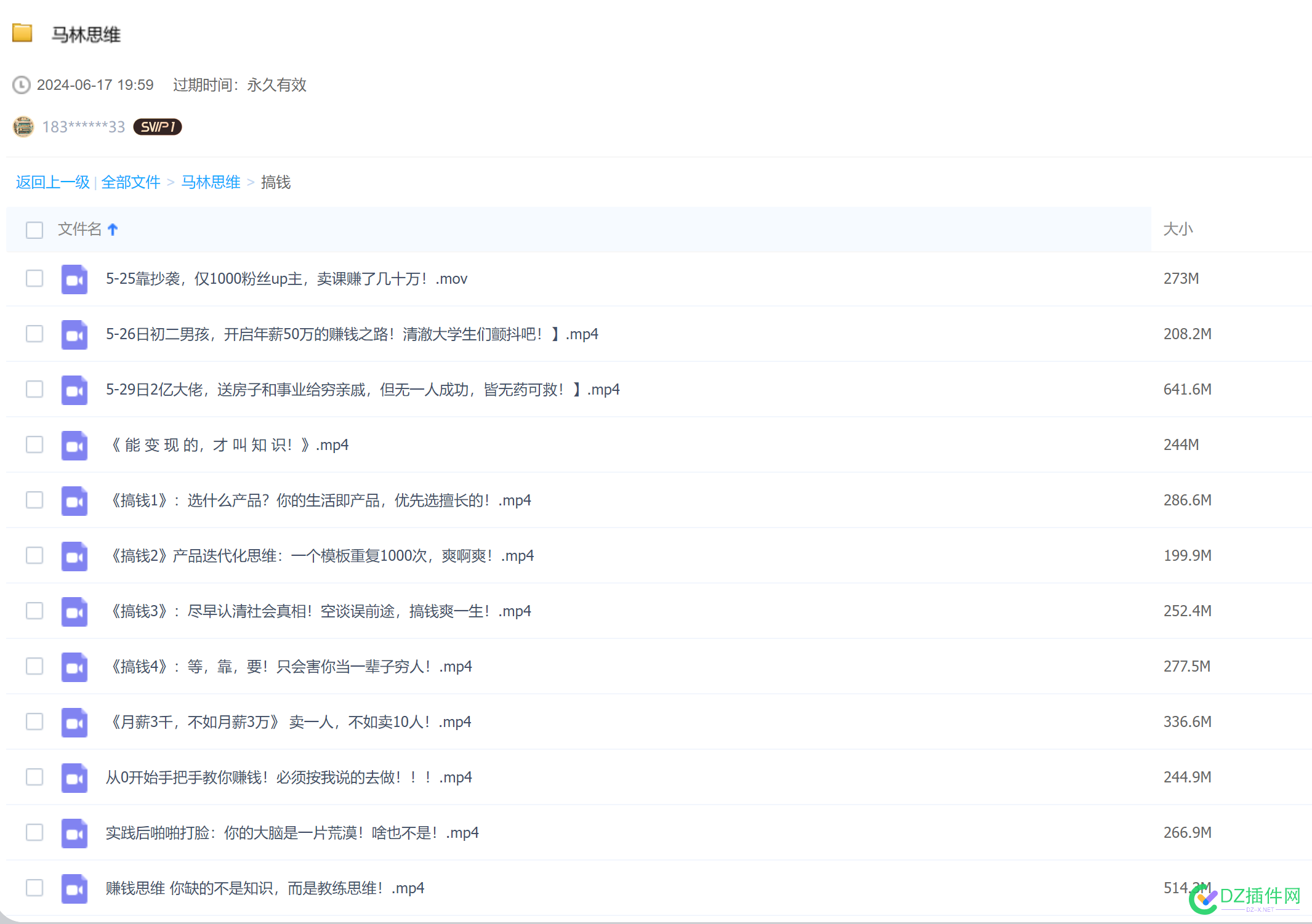Image resolution: width=1312 pixels, height=924 pixels.
Task: Click the 2024-06-17 19:59 timestamp
Action: (95, 85)
